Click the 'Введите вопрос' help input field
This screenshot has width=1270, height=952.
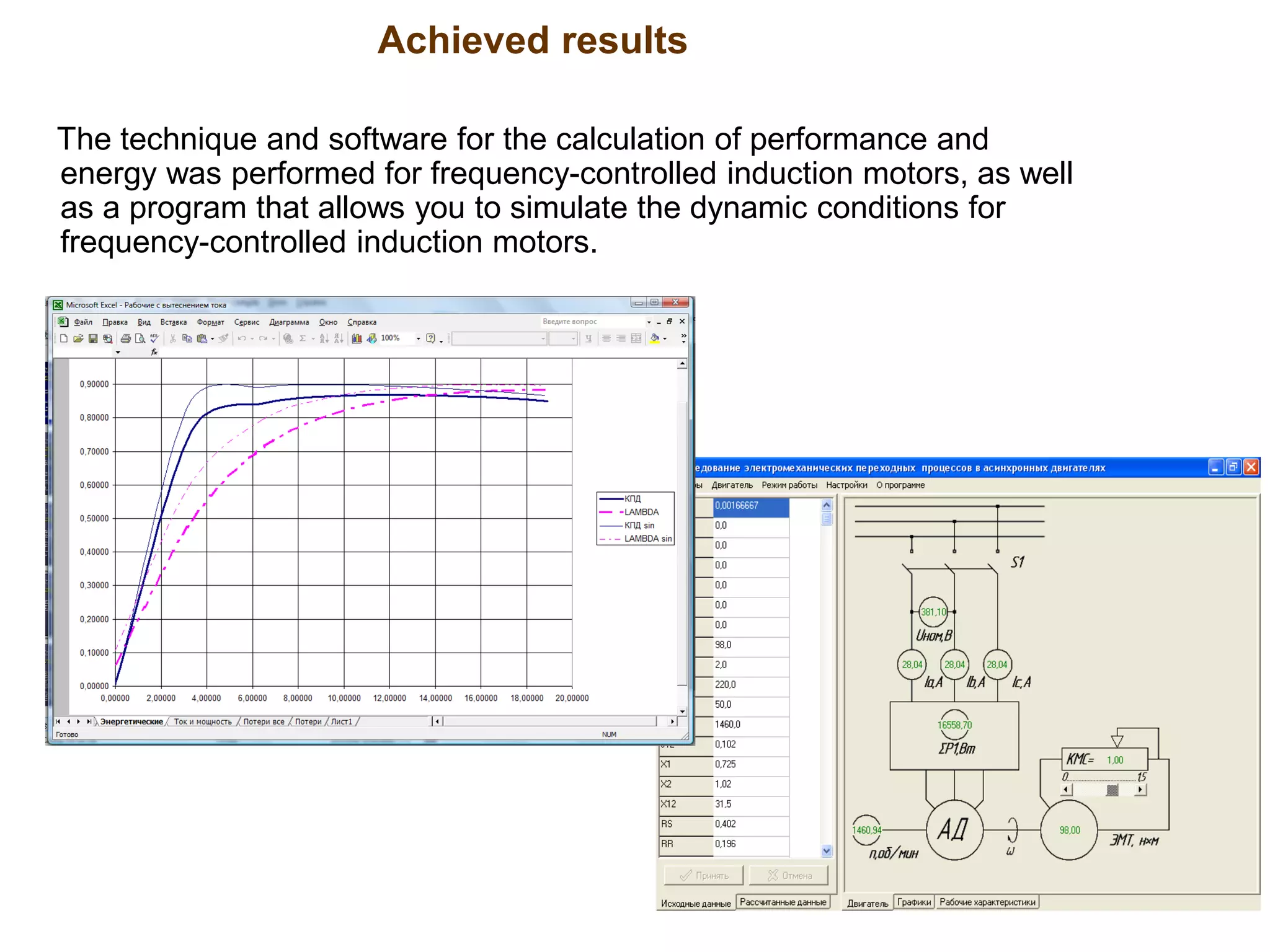click(x=592, y=322)
